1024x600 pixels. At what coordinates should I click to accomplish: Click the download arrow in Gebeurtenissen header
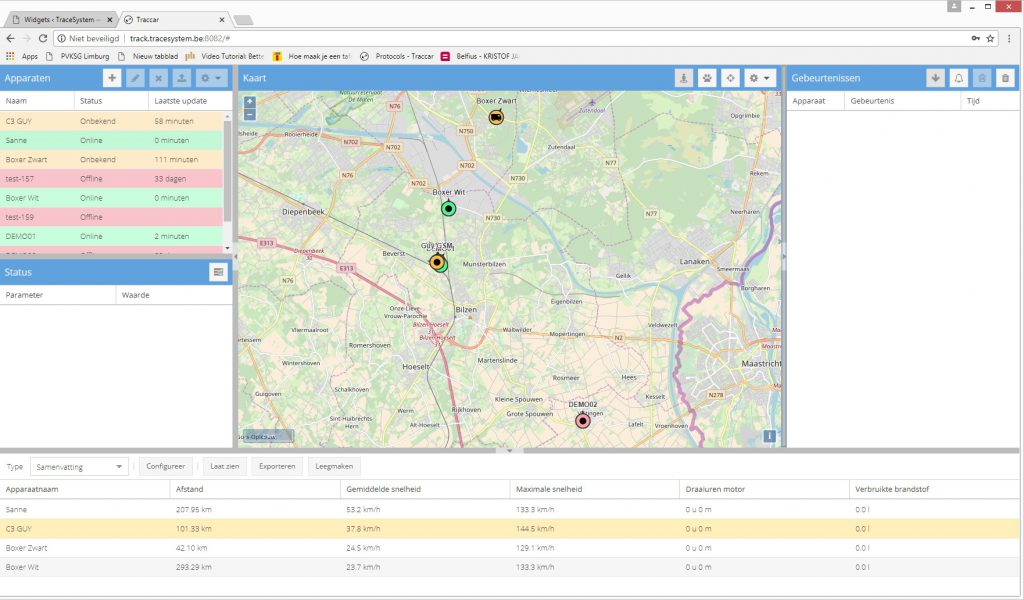[935, 78]
